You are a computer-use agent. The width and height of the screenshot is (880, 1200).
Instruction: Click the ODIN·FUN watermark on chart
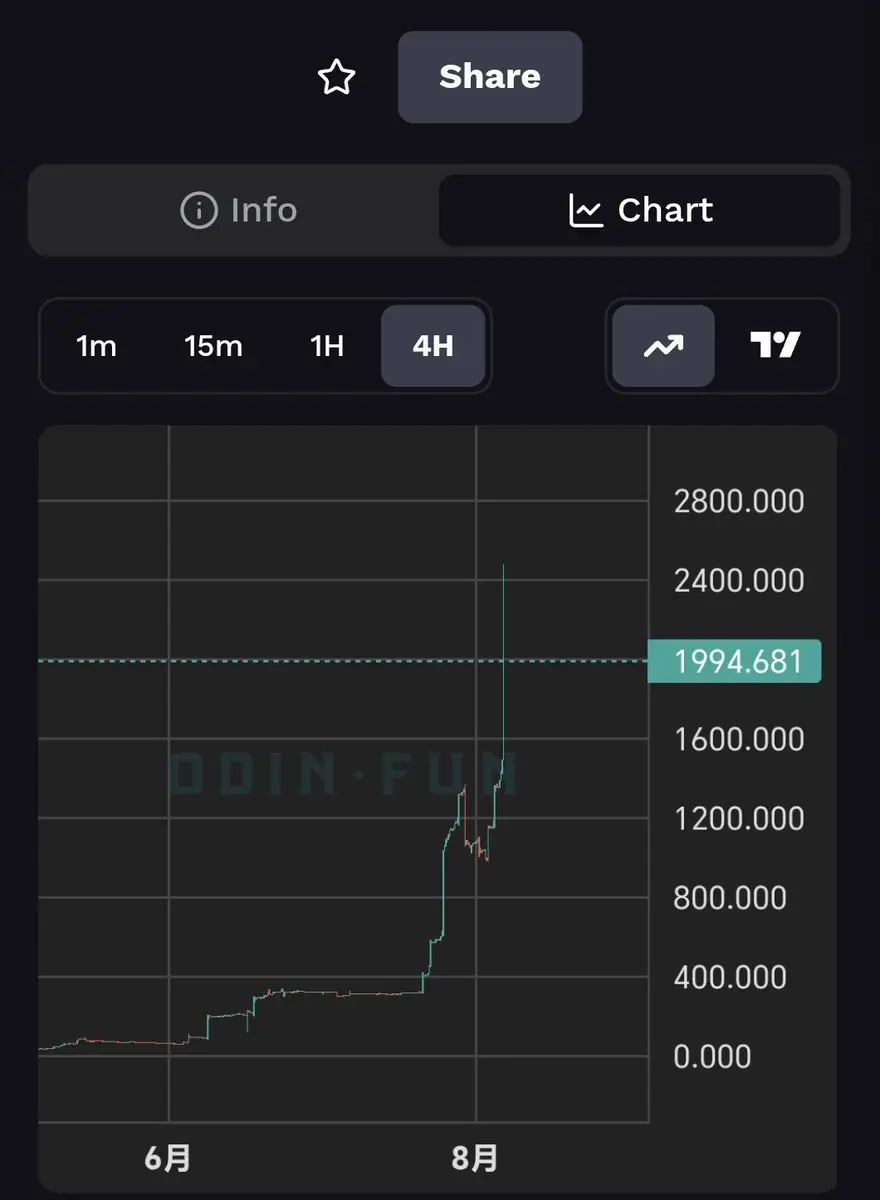coord(346,773)
